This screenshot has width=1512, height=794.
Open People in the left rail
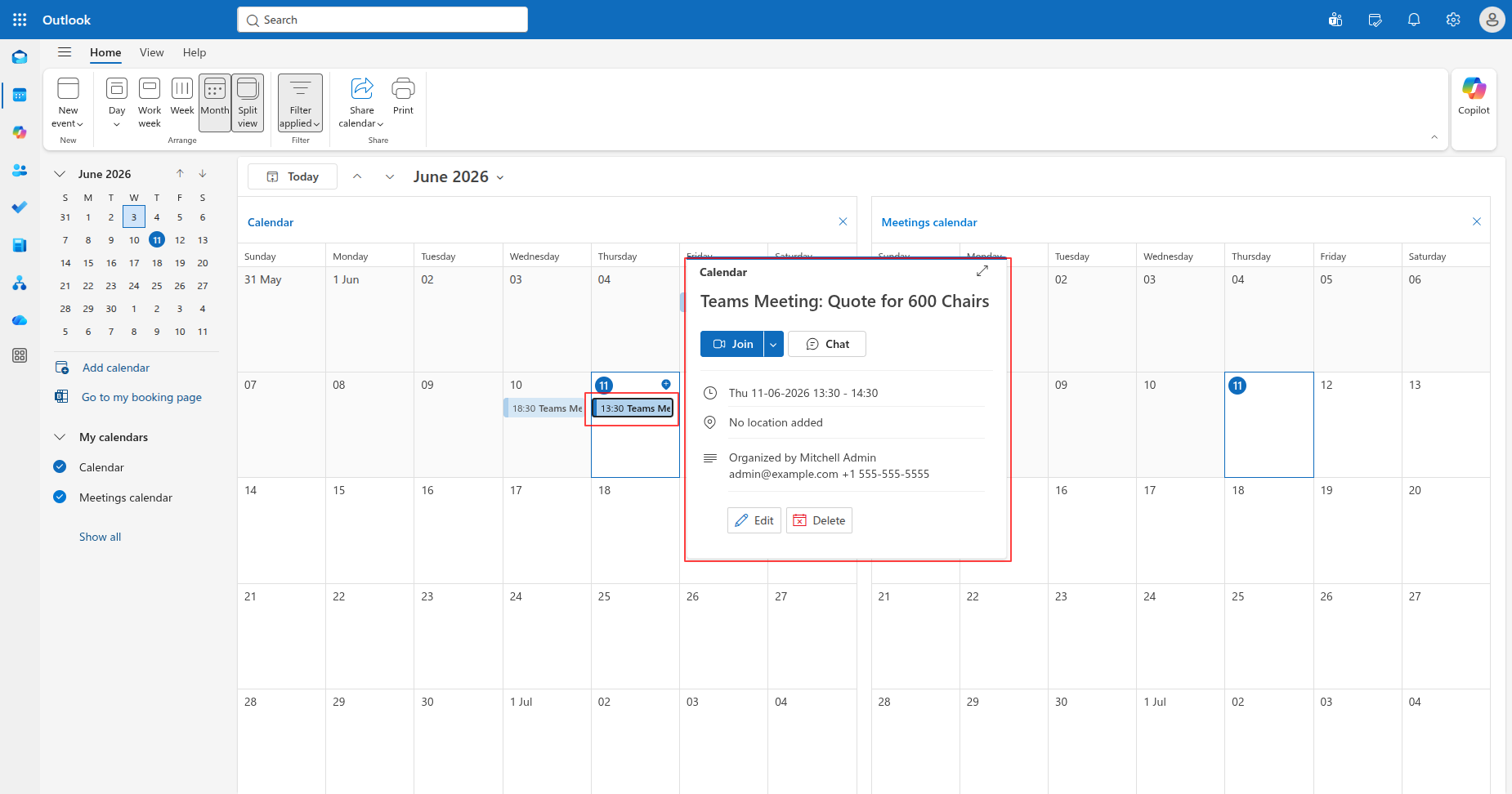[20, 170]
